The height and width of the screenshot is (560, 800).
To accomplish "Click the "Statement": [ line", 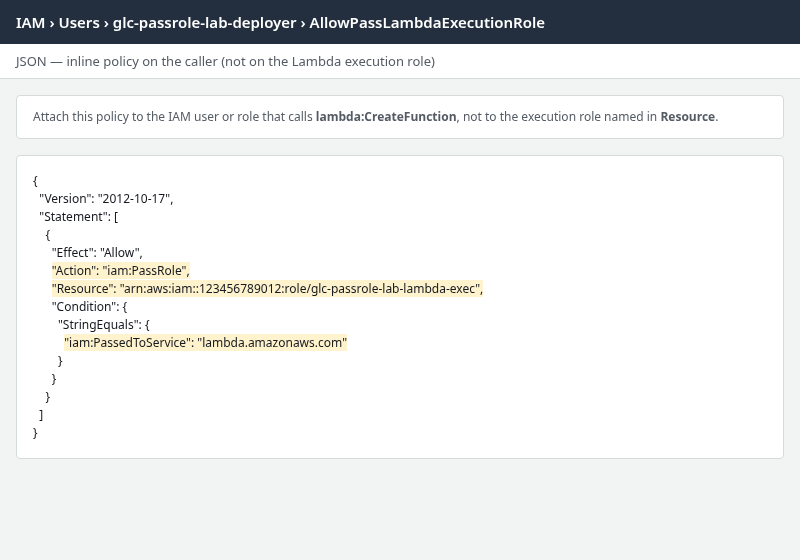I will [x=79, y=217].
